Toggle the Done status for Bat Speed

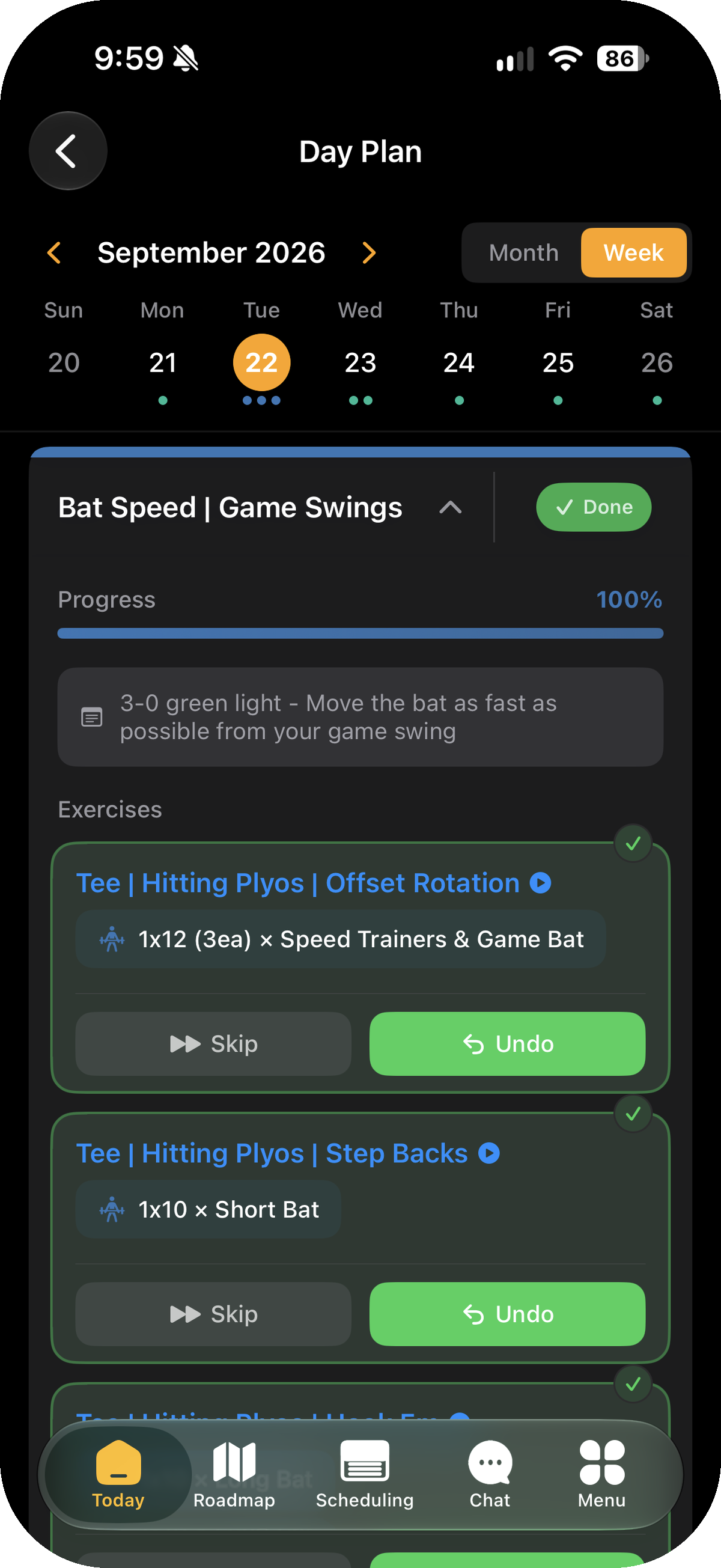point(593,507)
